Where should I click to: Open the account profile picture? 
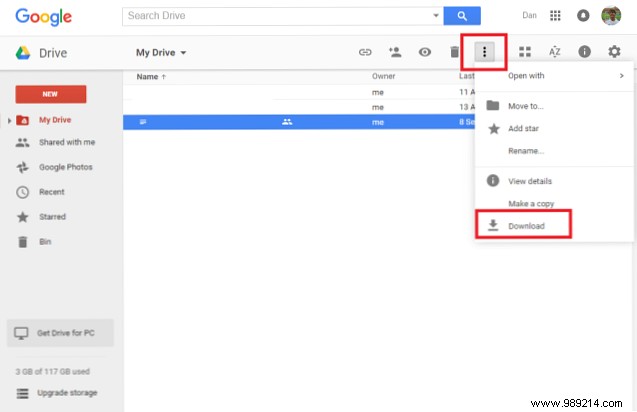(x=611, y=15)
